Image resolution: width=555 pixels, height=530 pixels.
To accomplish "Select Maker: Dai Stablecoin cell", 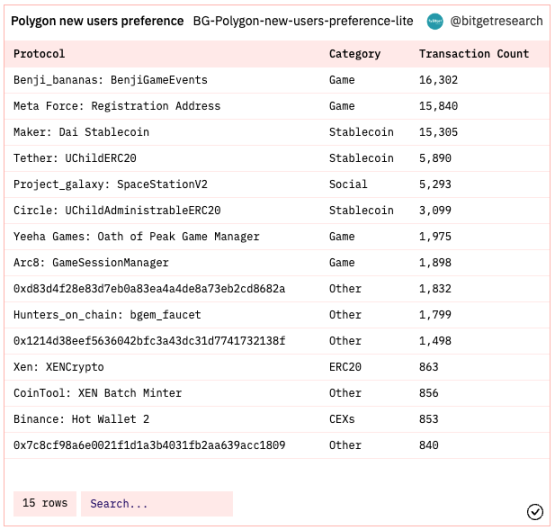I will 81,132.
